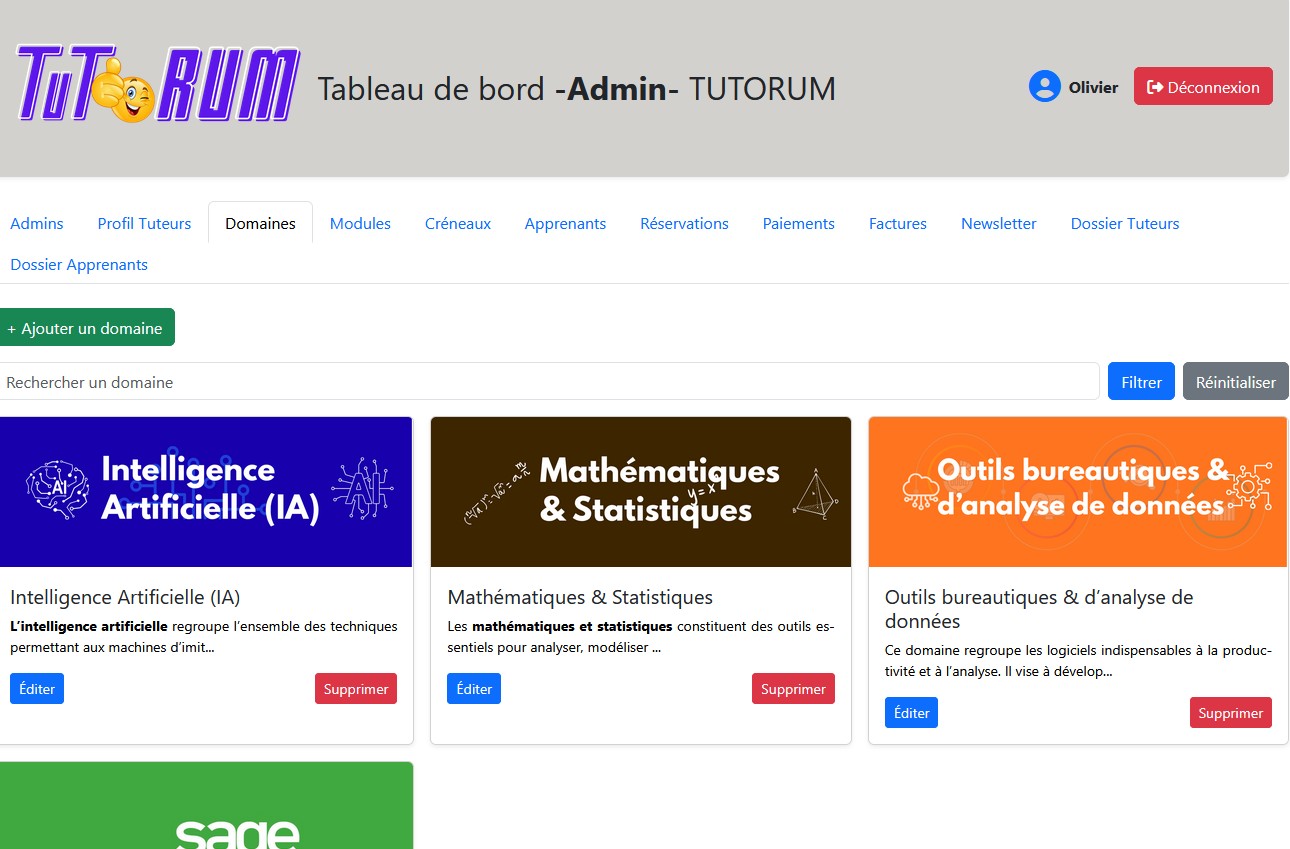1290x849 pixels.
Task: Delete the Mathématiques & Statistiques domain
Action: (792, 689)
